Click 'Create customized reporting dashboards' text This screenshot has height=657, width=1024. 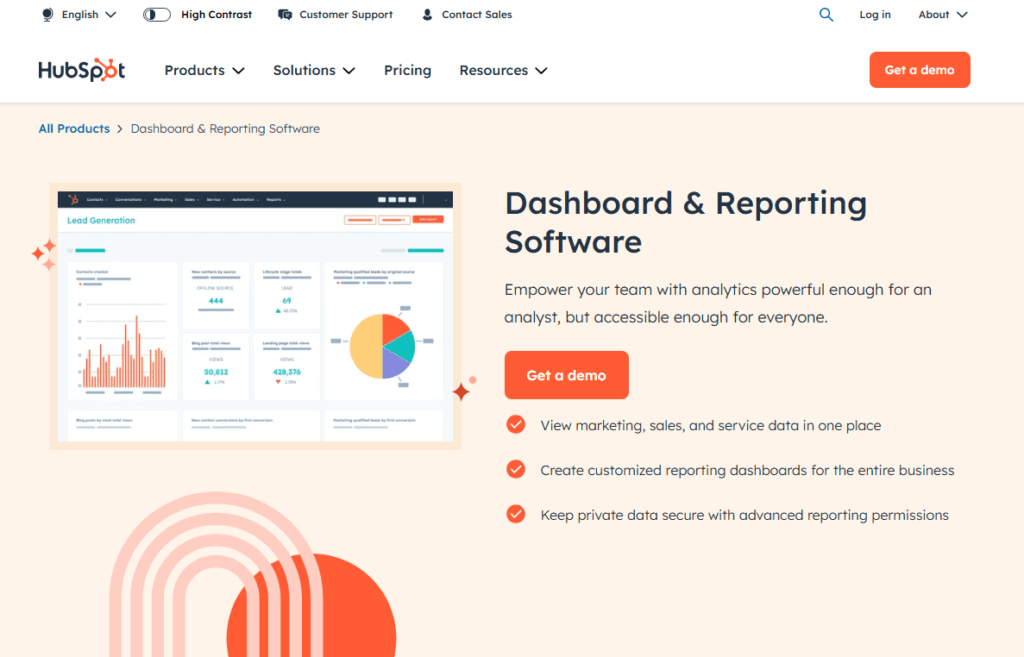point(747,470)
